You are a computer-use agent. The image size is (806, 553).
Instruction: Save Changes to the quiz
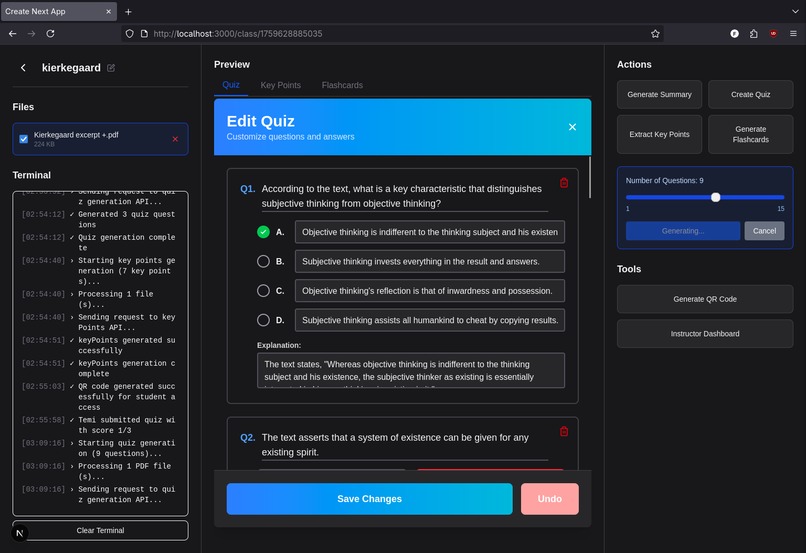(370, 499)
